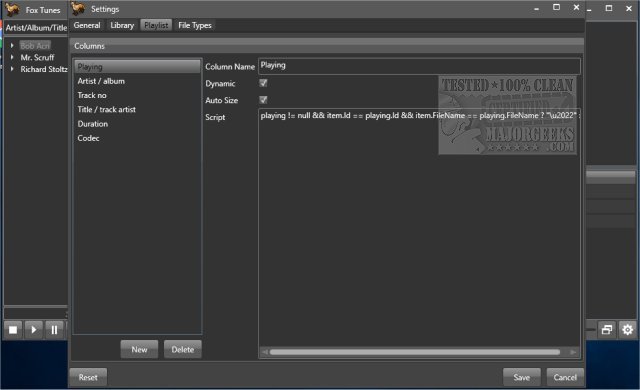Start playback with the Play button

point(33,330)
